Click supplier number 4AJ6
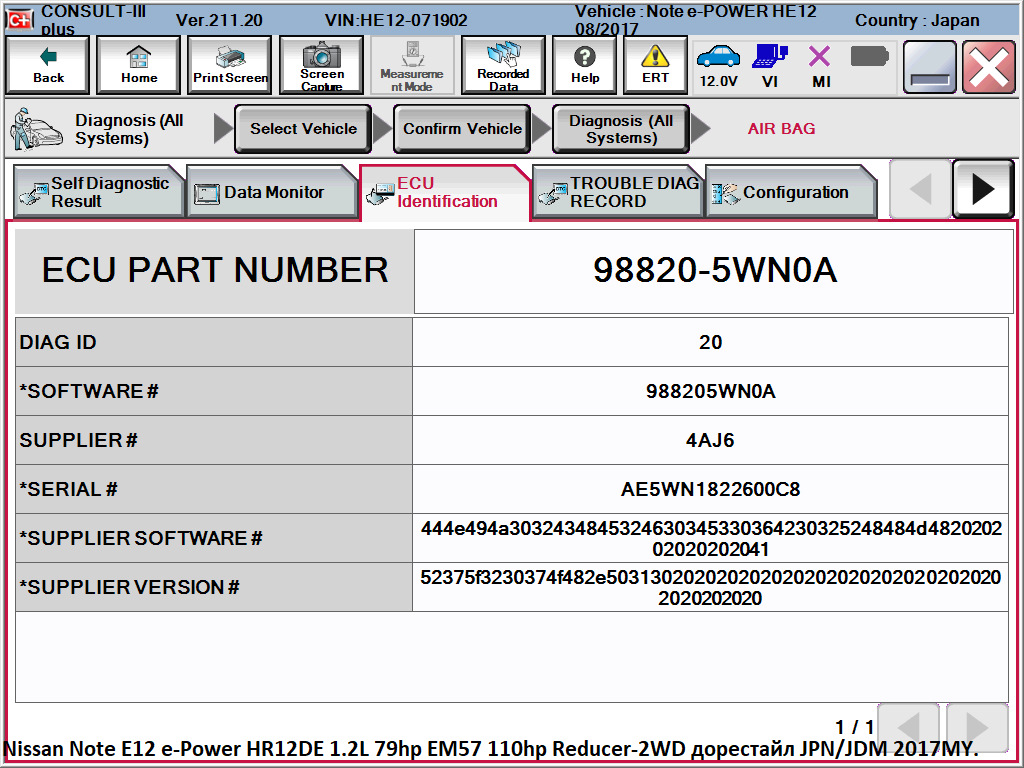Viewport: 1024px width, 768px height. [711, 440]
